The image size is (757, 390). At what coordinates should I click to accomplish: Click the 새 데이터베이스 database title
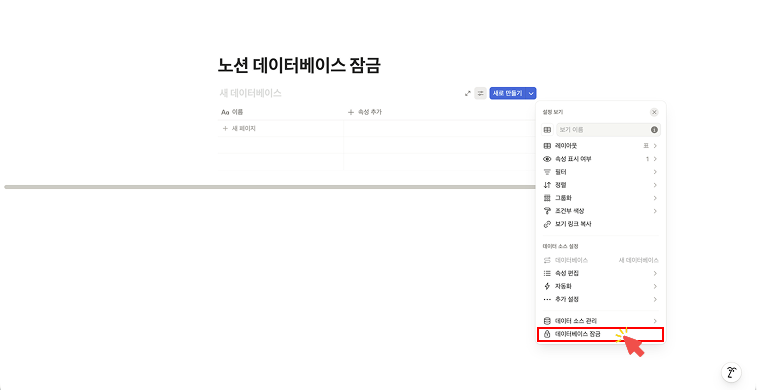click(251, 93)
